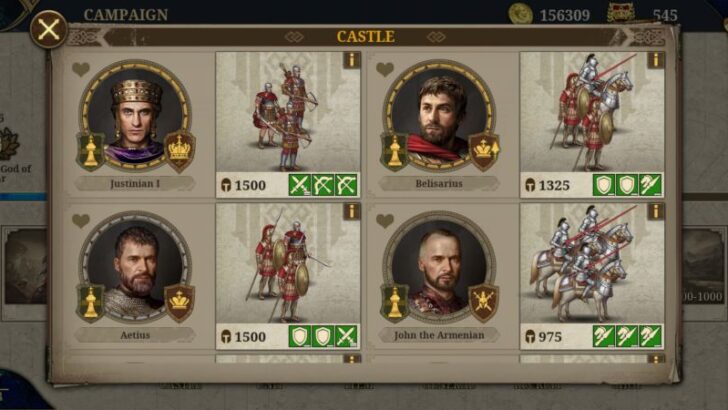The height and width of the screenshot is (410, 728).
Task: Tap the John the Armenian name label
Action: pyautogui.click(x=439, y=335)
